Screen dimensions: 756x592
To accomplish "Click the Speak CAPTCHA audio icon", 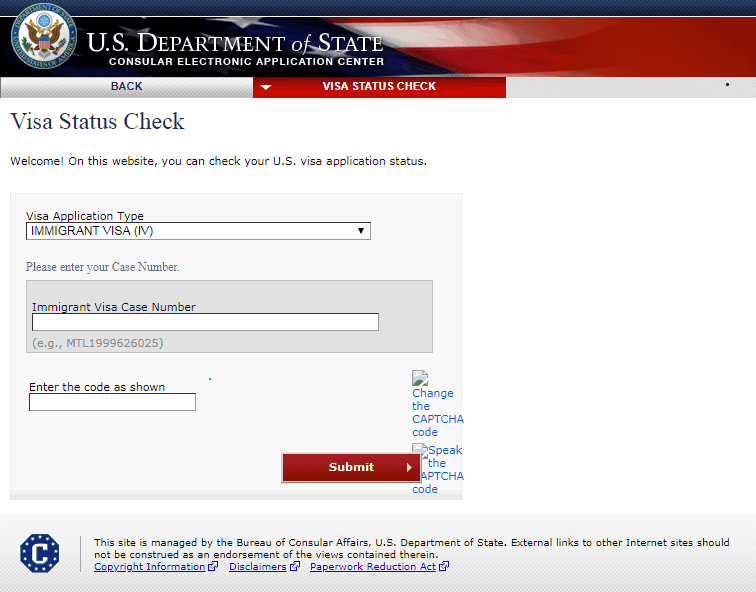I will point(419,451).
